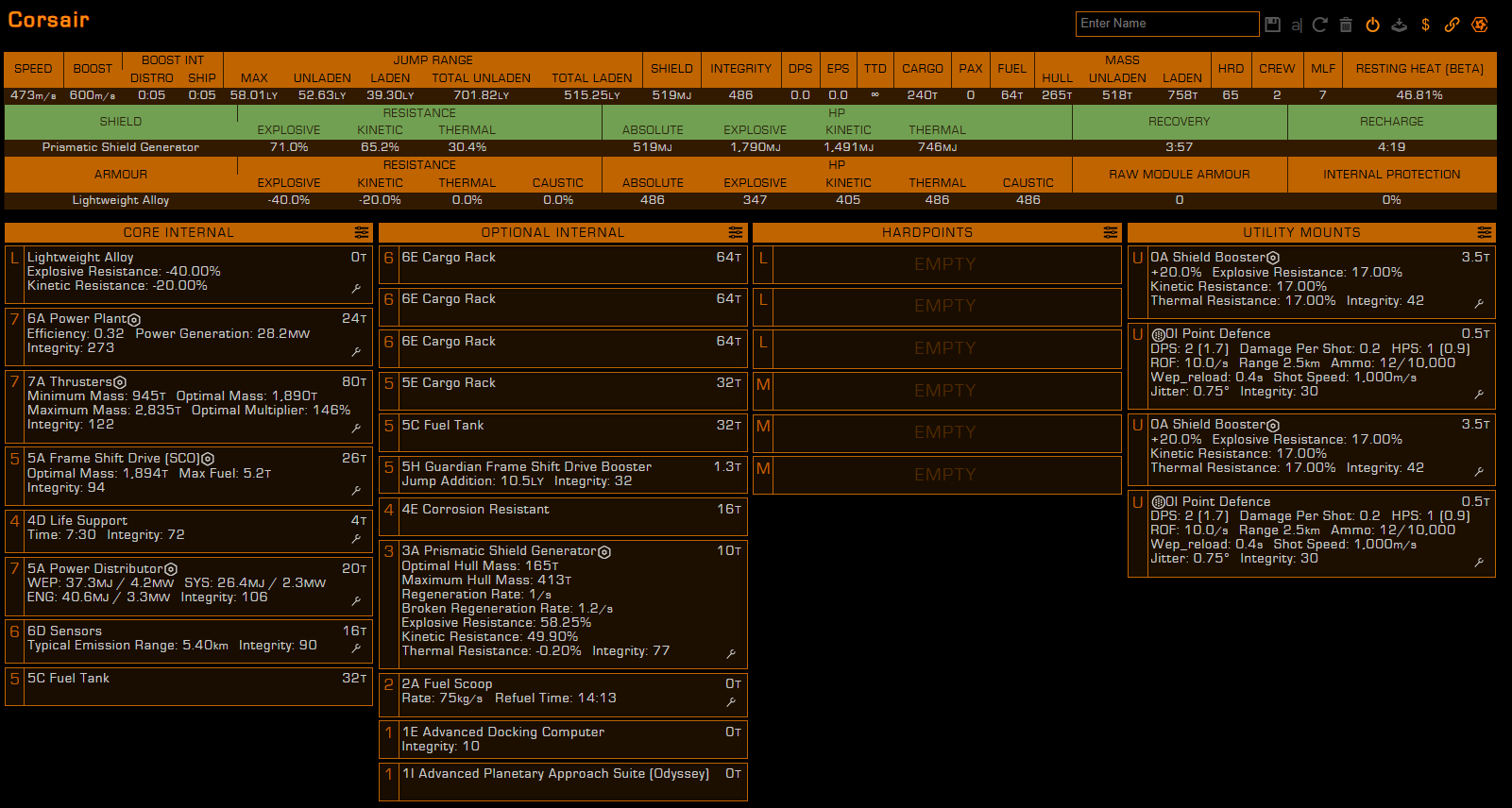Click the Corsair ship name title
1512x808 pixels.
click(x=48, y=20)
